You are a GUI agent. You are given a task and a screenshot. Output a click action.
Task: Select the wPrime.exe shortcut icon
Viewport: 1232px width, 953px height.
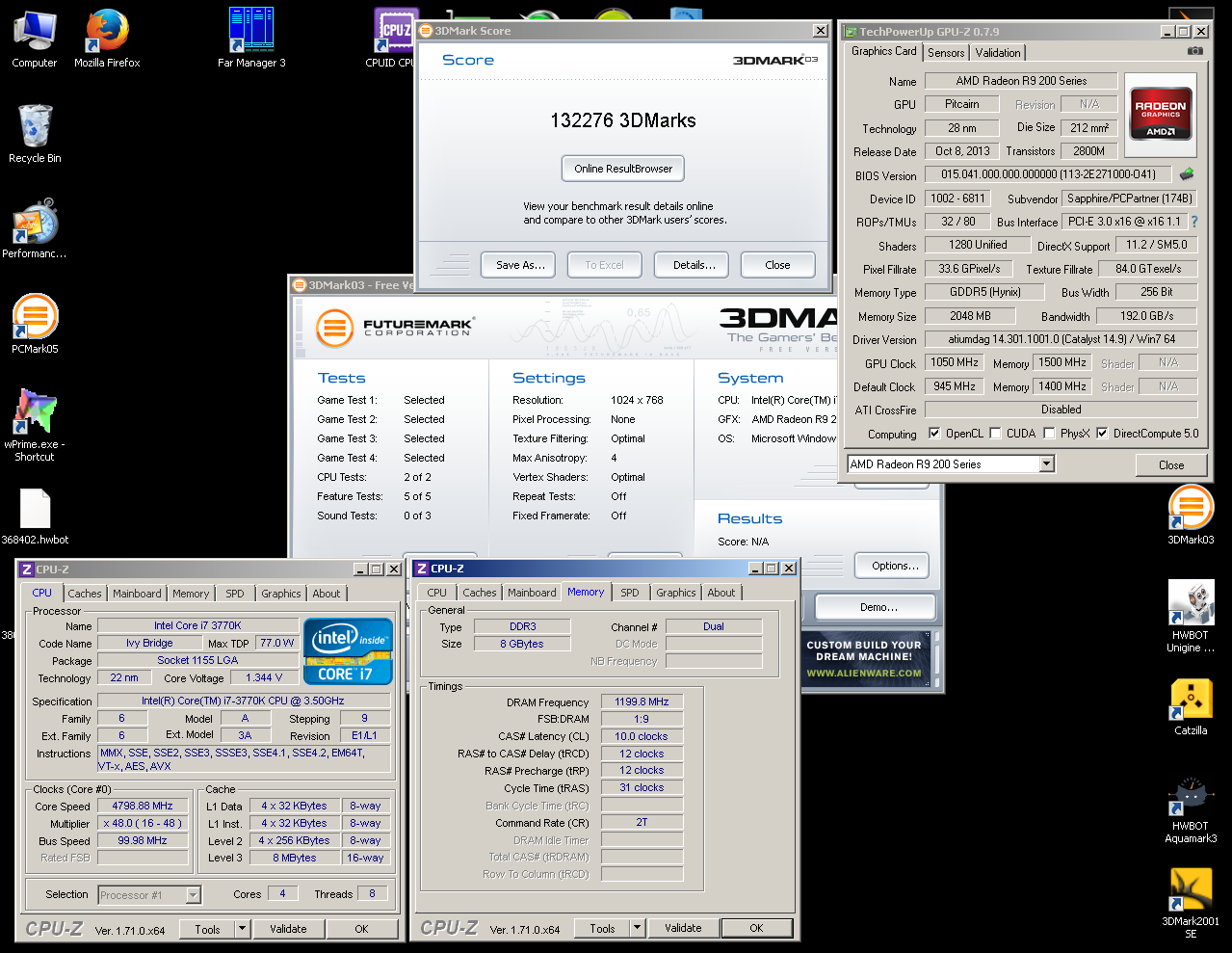click(35, 425)
